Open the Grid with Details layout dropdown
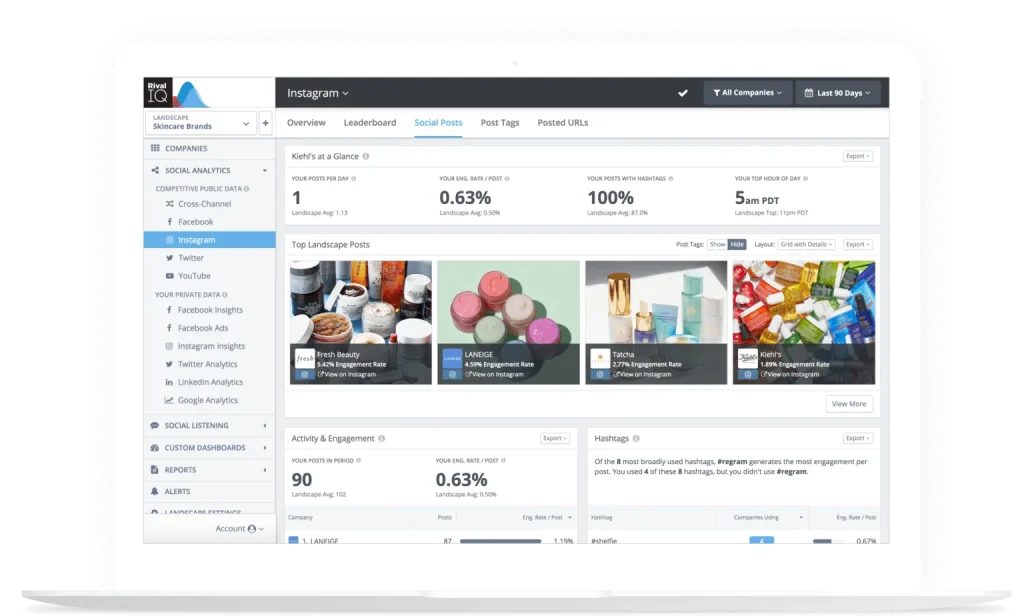The image size is (1024, 616). click(x=807, y=244)
